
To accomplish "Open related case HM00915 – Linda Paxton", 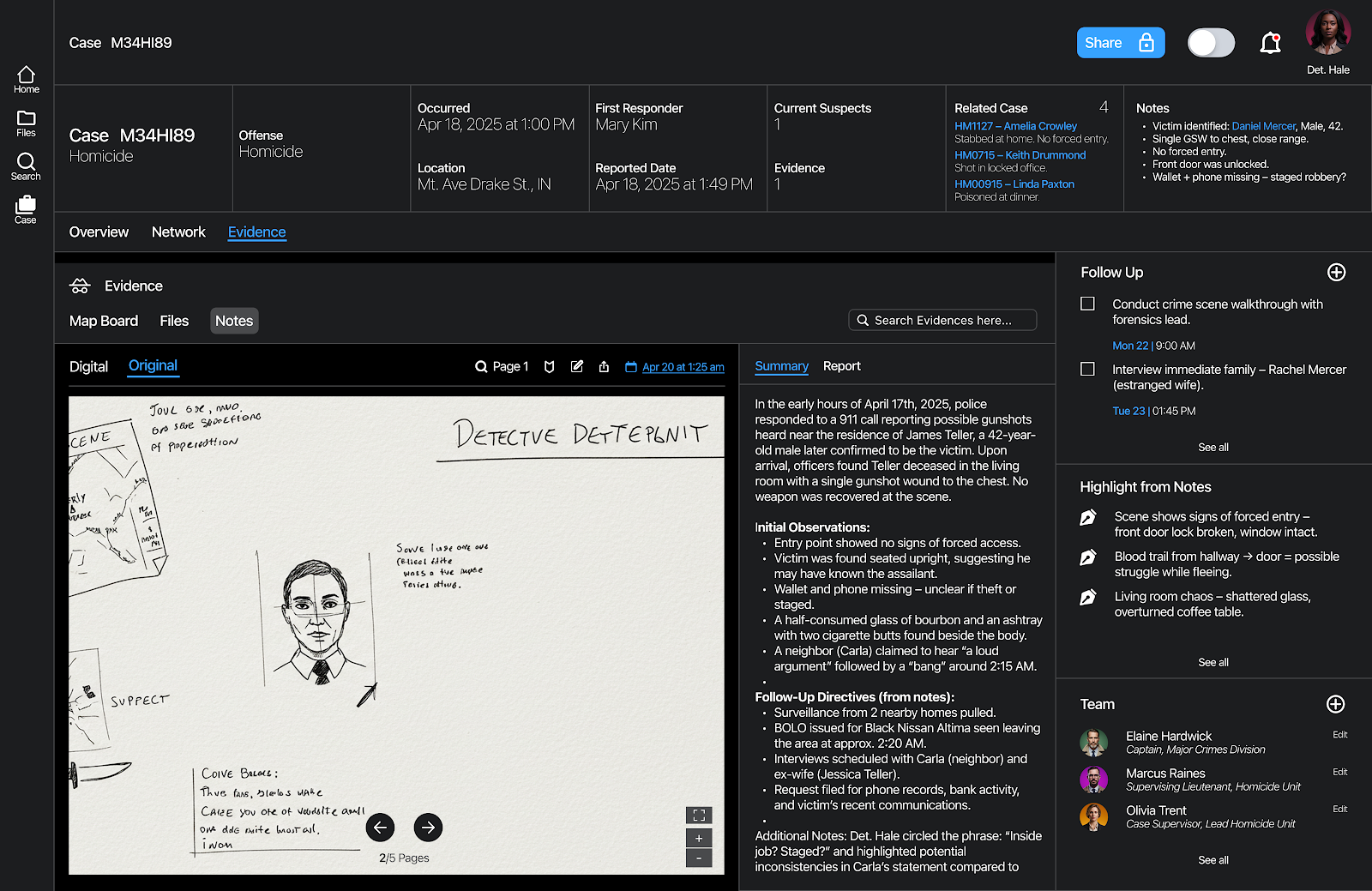I will coord(1014,184).
